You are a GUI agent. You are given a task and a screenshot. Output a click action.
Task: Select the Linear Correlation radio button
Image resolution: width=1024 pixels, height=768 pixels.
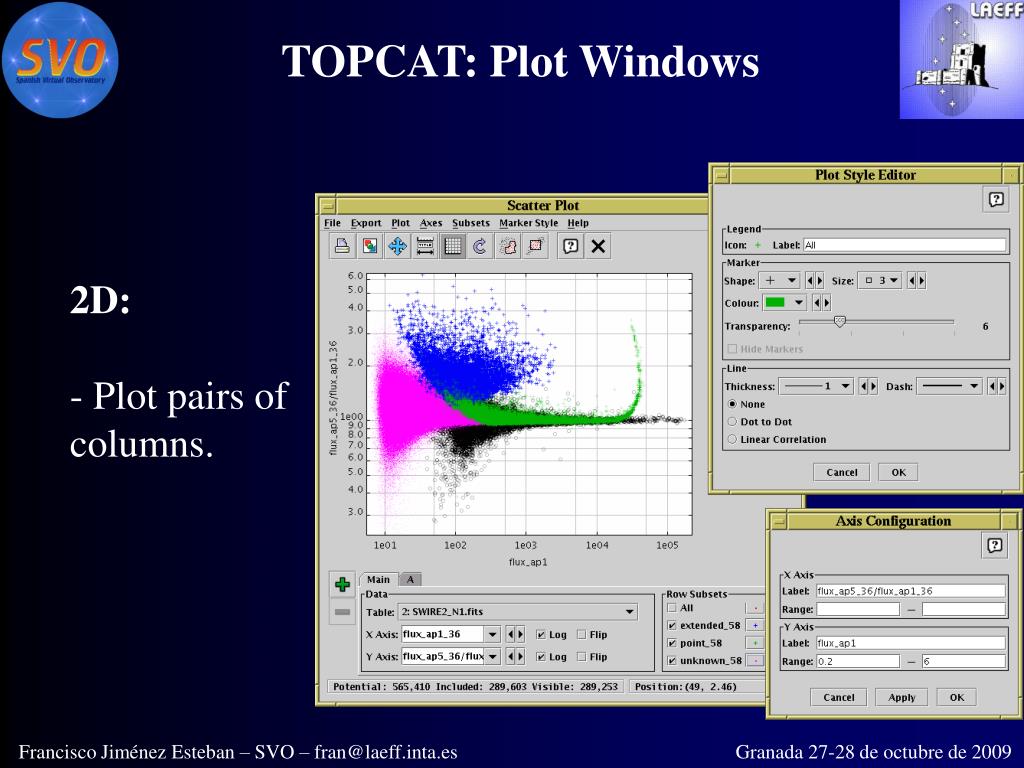[733, 439]
